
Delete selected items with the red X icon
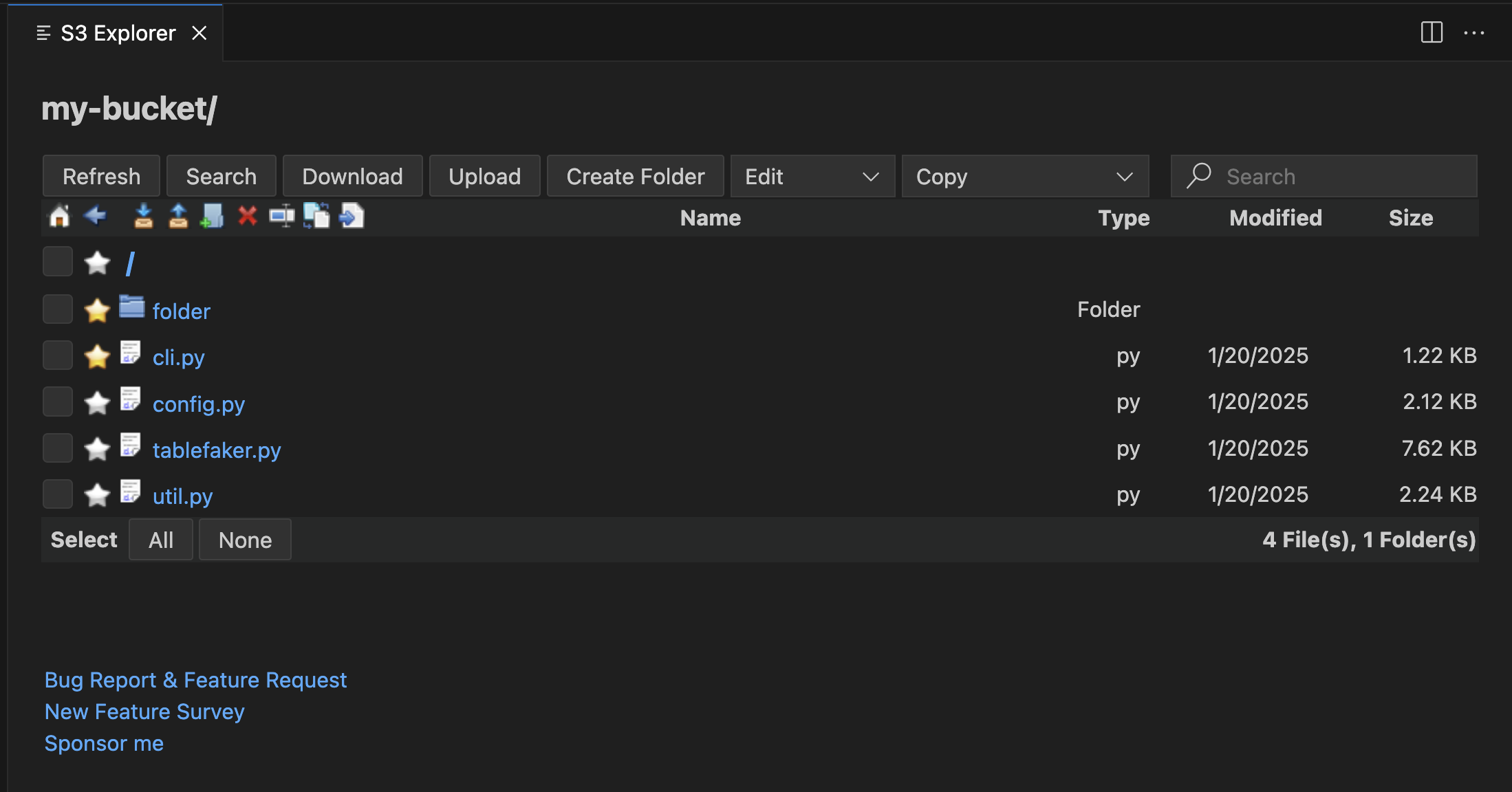point(247,216)
